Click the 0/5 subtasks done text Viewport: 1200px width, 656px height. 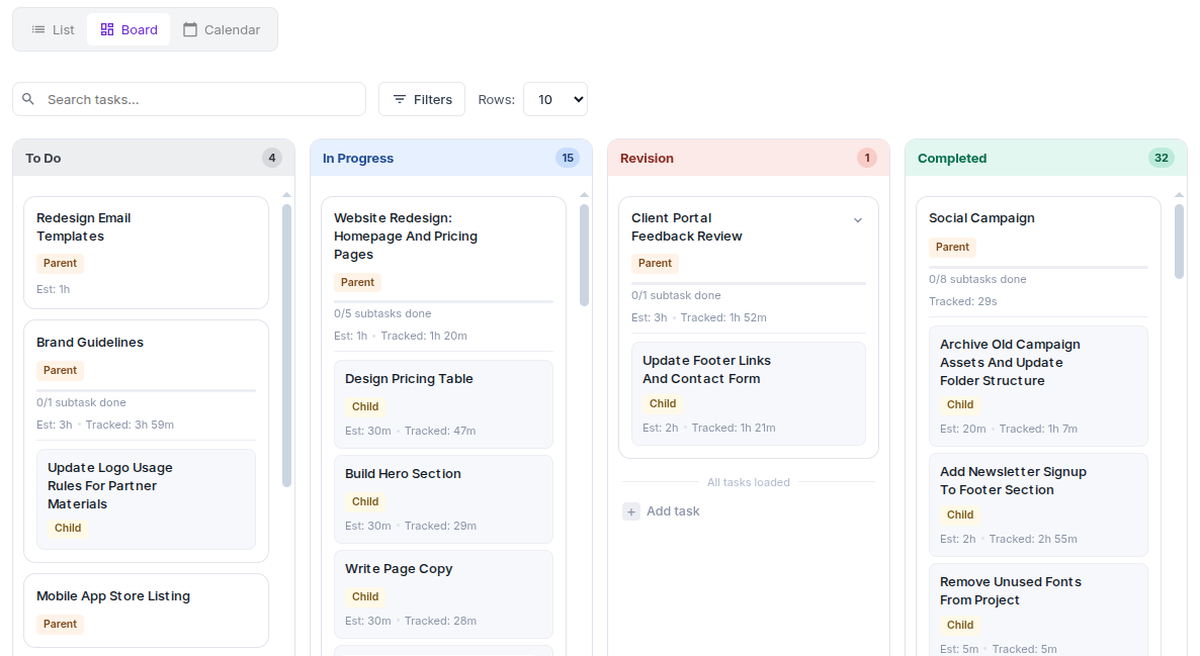point(383,314)
